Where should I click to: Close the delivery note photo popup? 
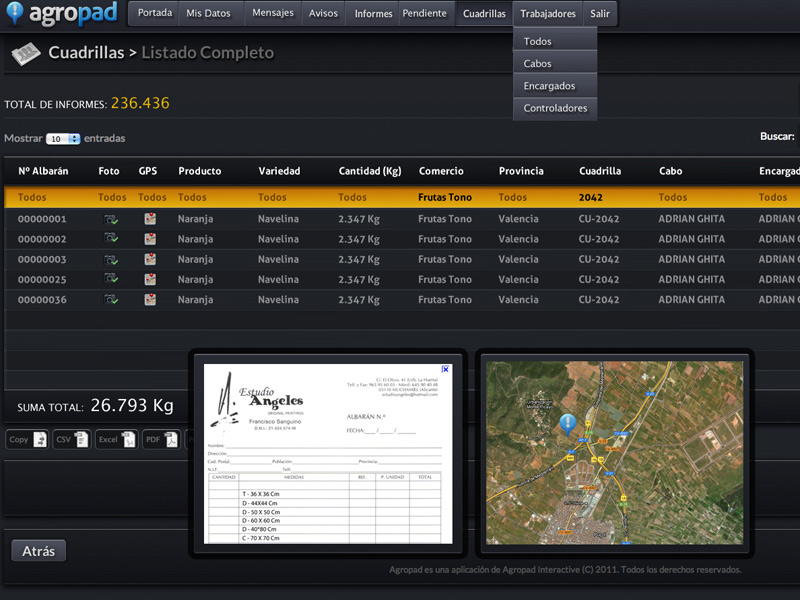point(445,369)
